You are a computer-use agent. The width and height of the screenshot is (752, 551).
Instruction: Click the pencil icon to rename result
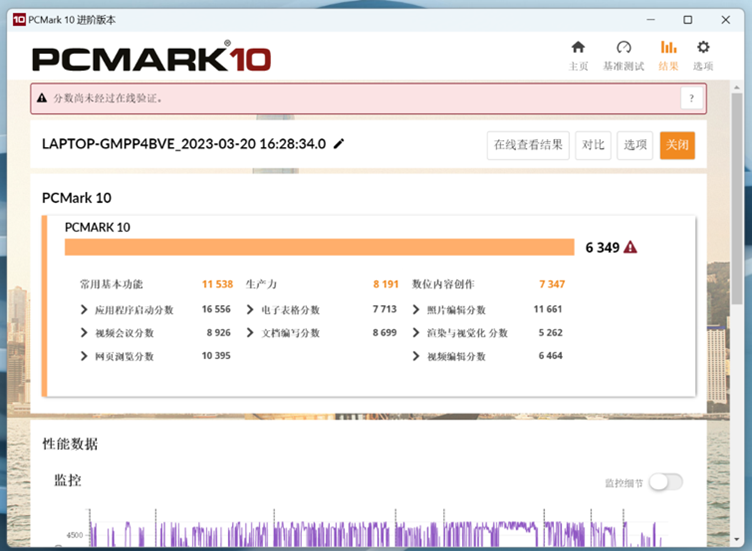pyautogui.click(x=339, y=143)
